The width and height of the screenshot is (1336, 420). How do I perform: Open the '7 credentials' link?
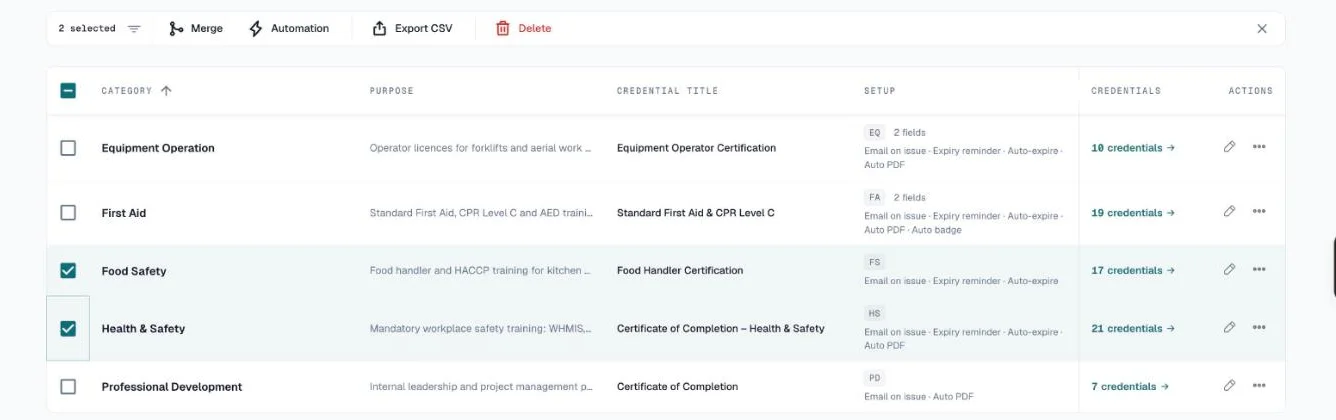tap(1130, 387)
